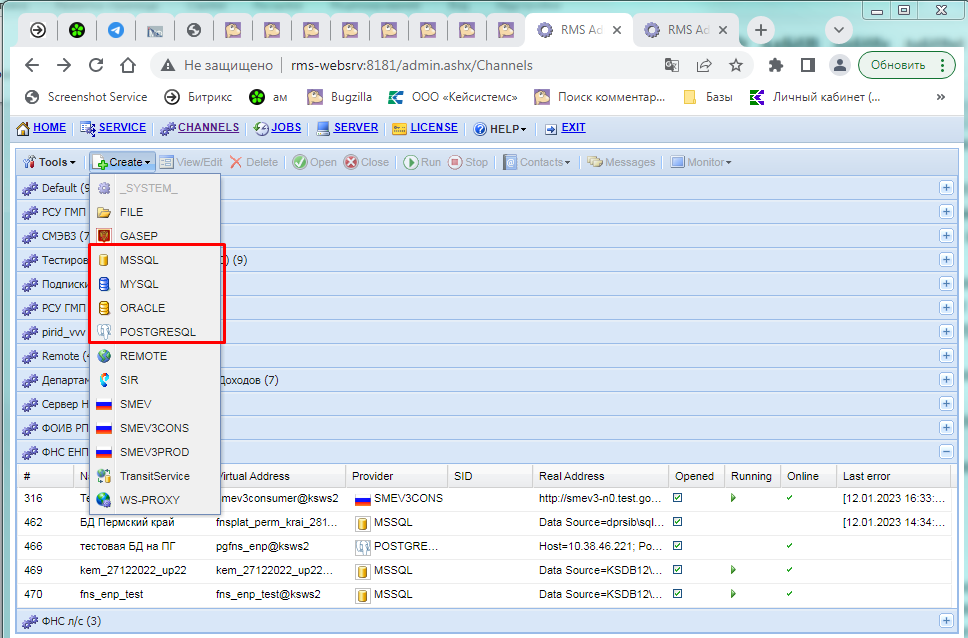This screenshot has height=638, width=968.
Task: Open Messages from the toolbar
Action: coord(621,162)
